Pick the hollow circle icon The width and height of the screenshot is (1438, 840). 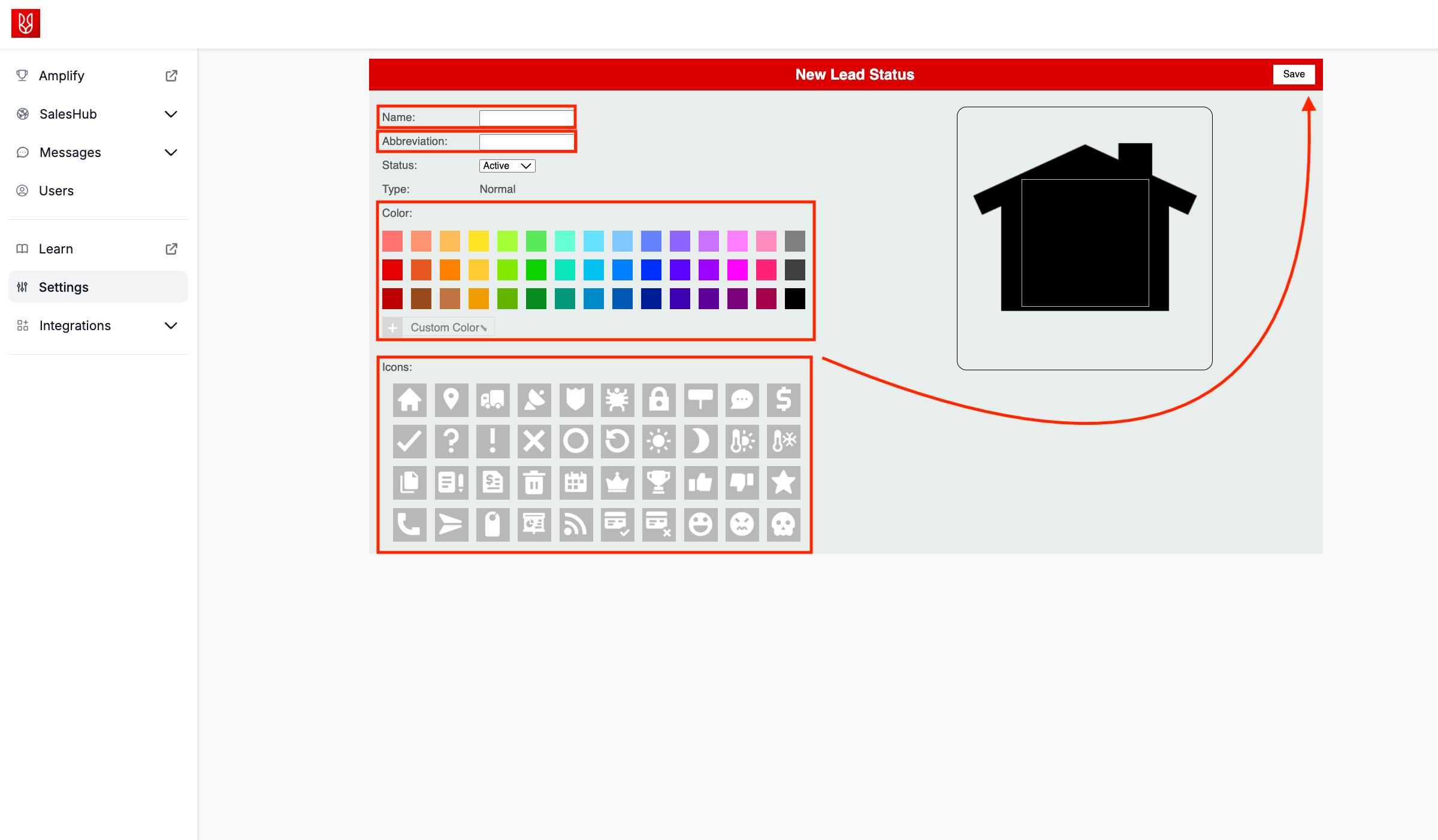tap(576, 442)
